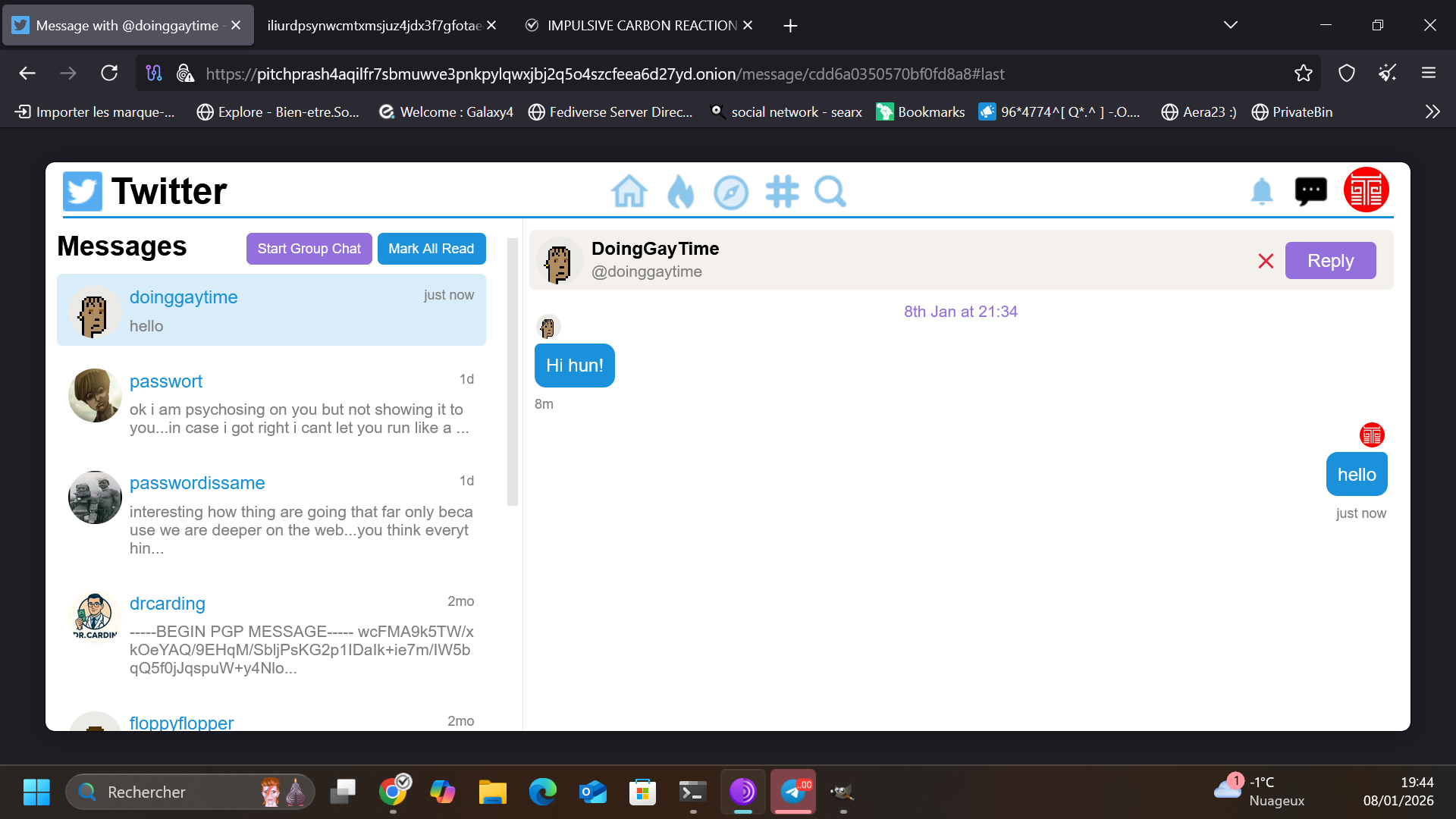The image size is (1456, 819).
Task: Open notifications bell icon
Action: (x=1261, y=192)
